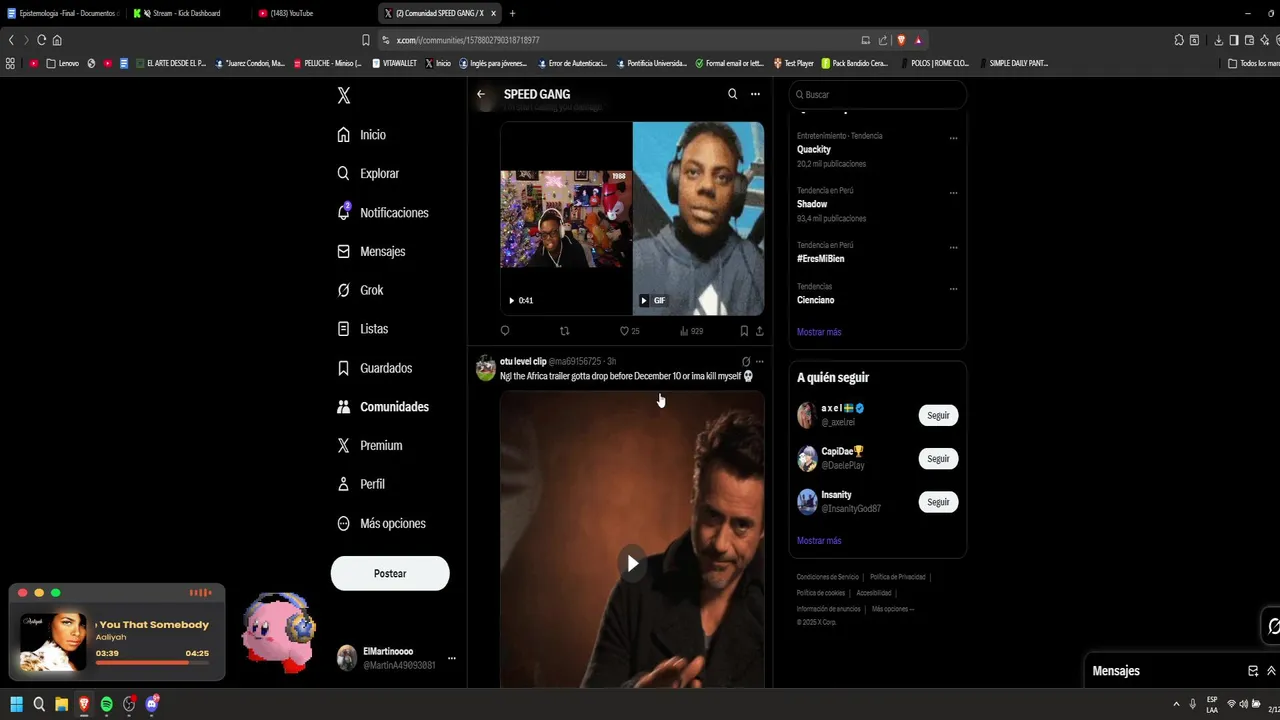Open Shadow trending topic
1280x720 pixels.
[812, 204]
